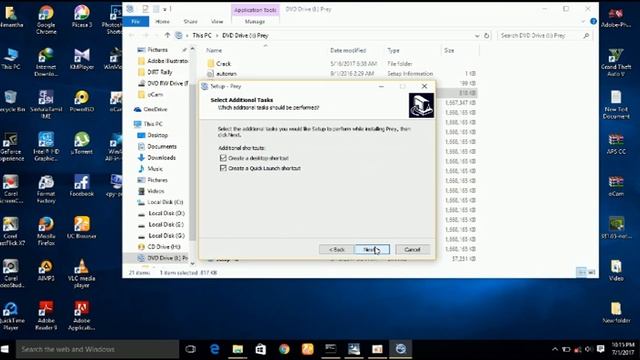The image size is (640, 360).
Task: Select the Crack folder in file list
Action: pyautogui.click(x=219, y=64)
